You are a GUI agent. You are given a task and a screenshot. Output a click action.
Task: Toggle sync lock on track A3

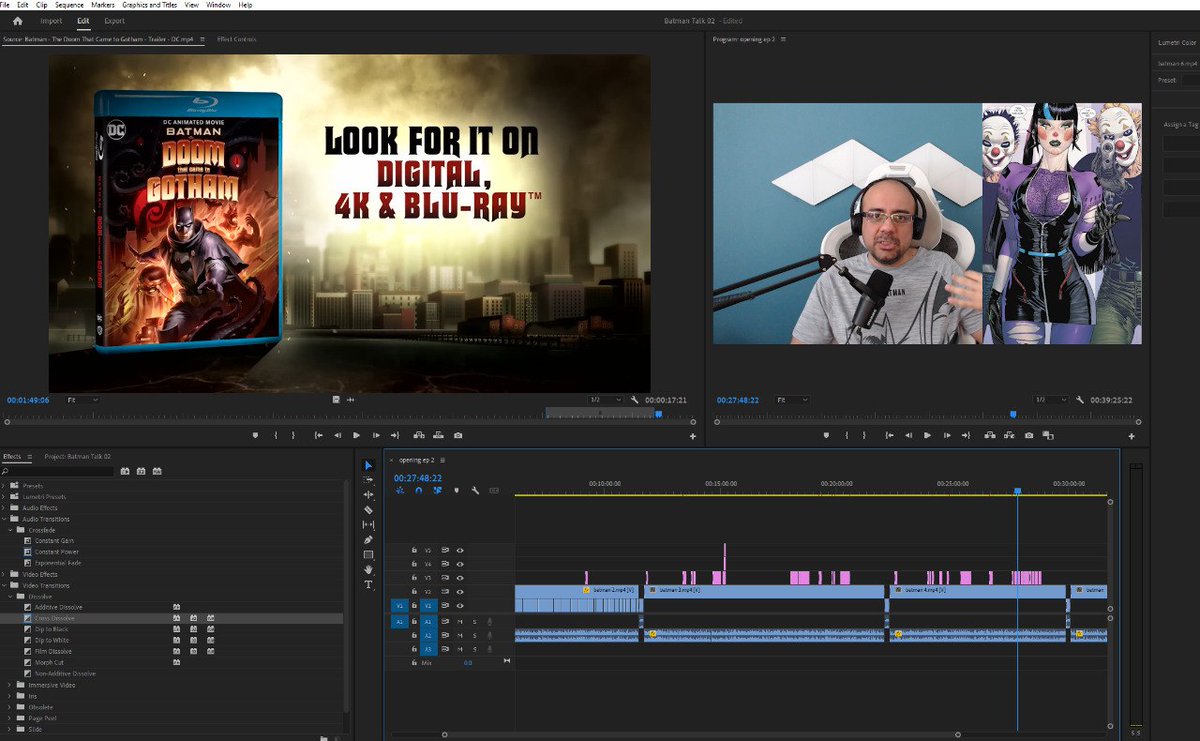pyautogui.click(x=445, y=649)
